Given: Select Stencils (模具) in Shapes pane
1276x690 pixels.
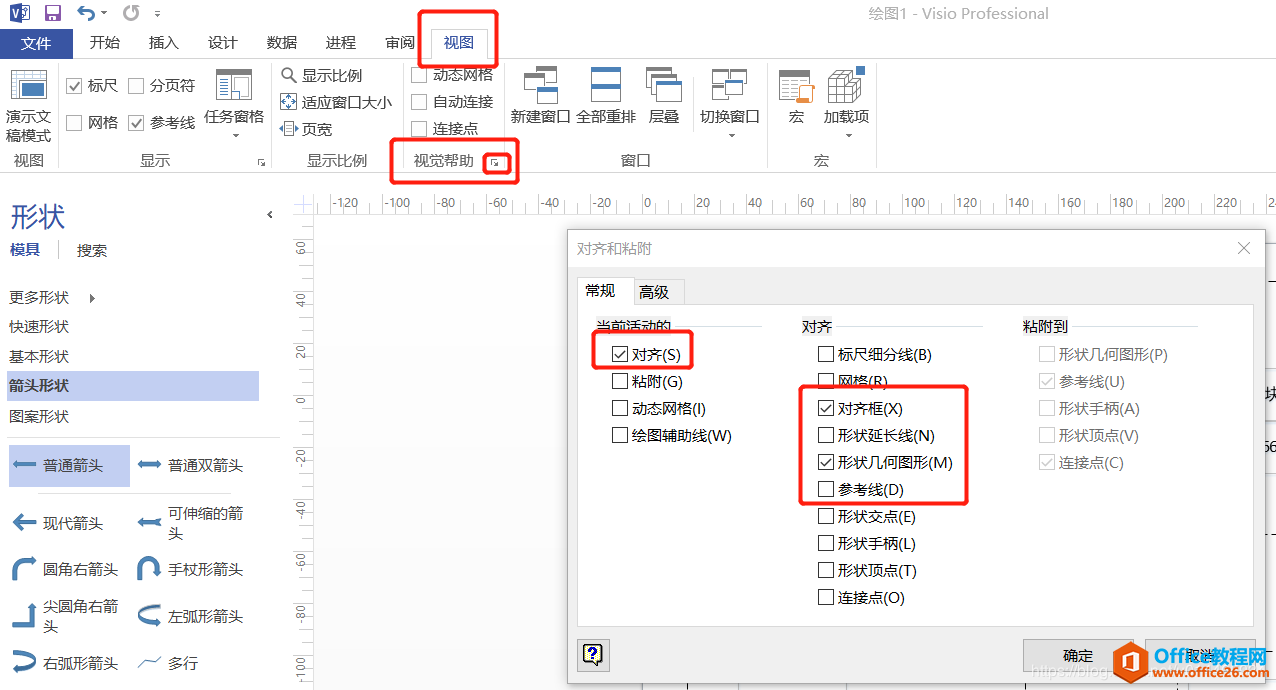Looking at the screenshot, I should coord(25,250).
